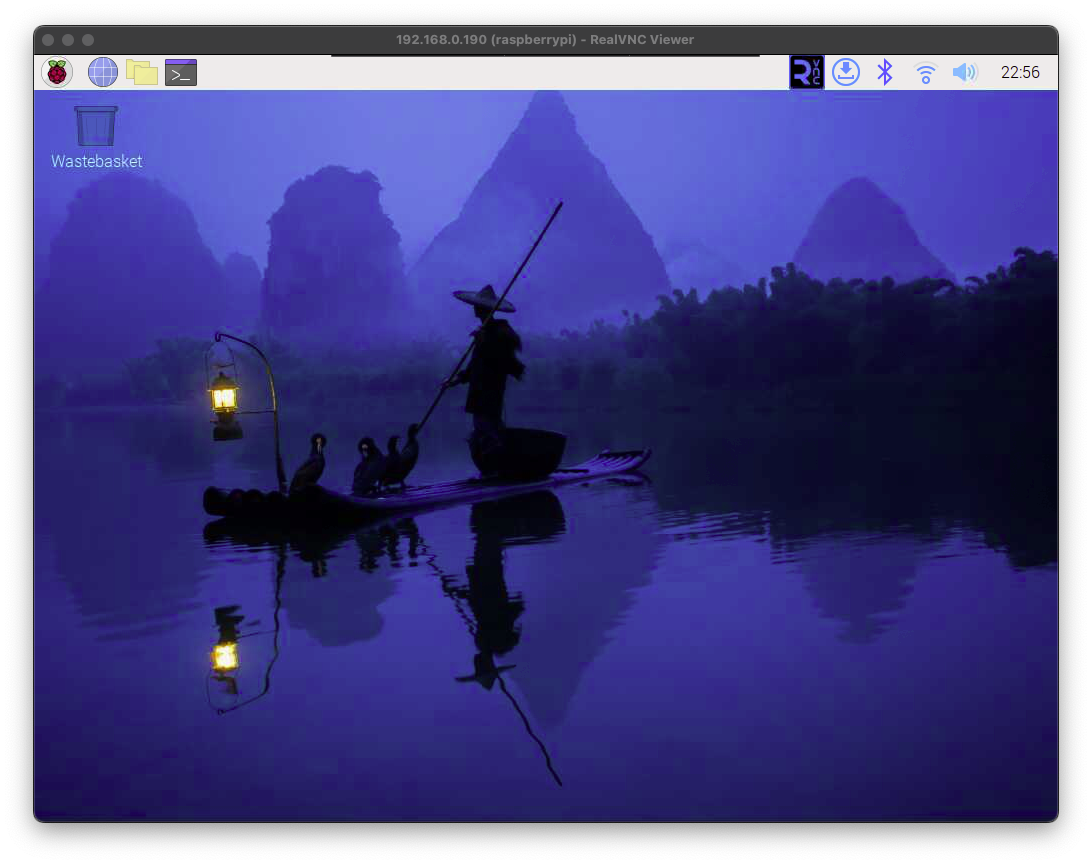Launch the web browser globe icon
Viewport: 1092px width, 864px height.
point(103,72)
